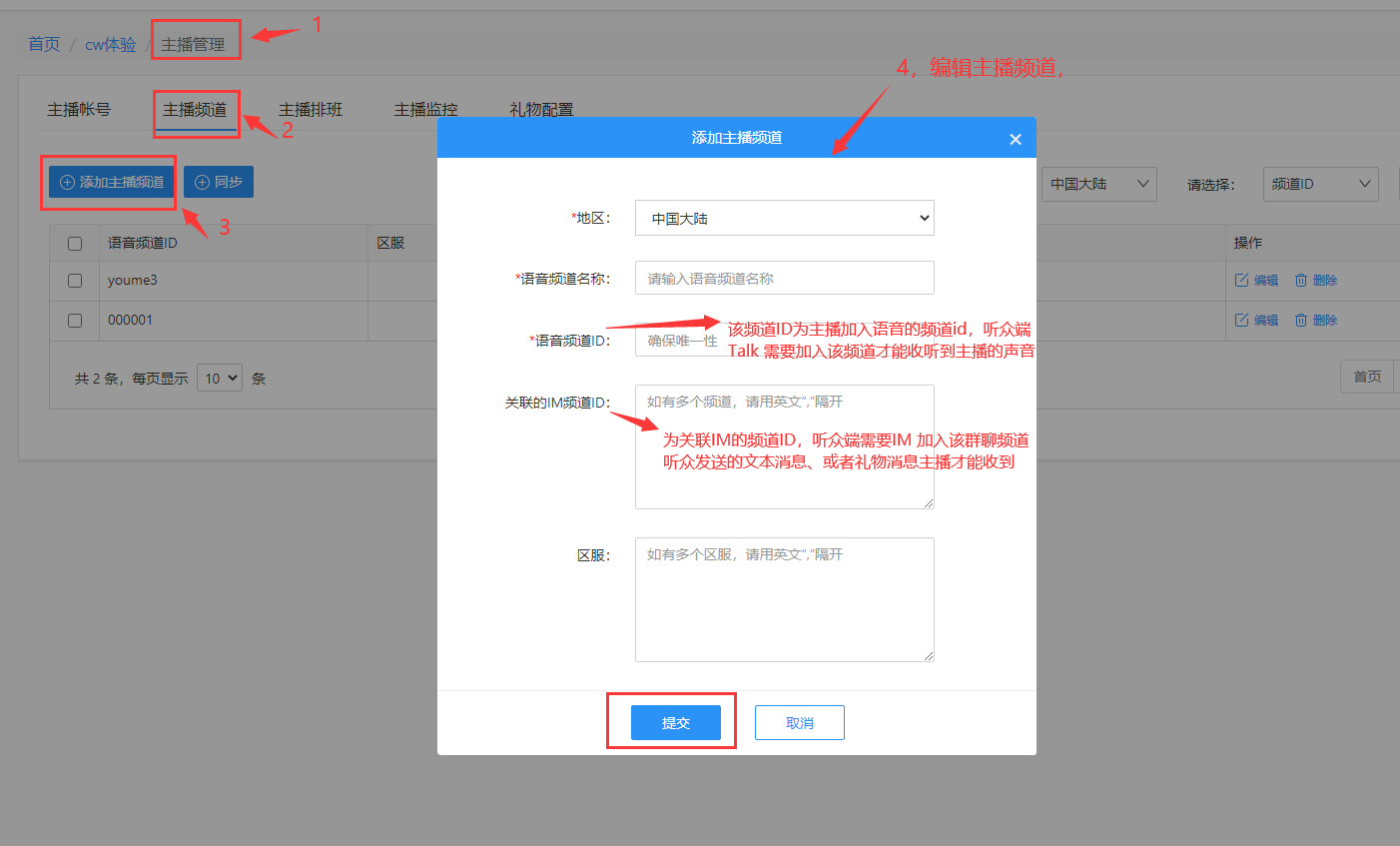The image size is (1400, 846).
Task: Check the 000001 row checkbox
Action: (75, 321)
